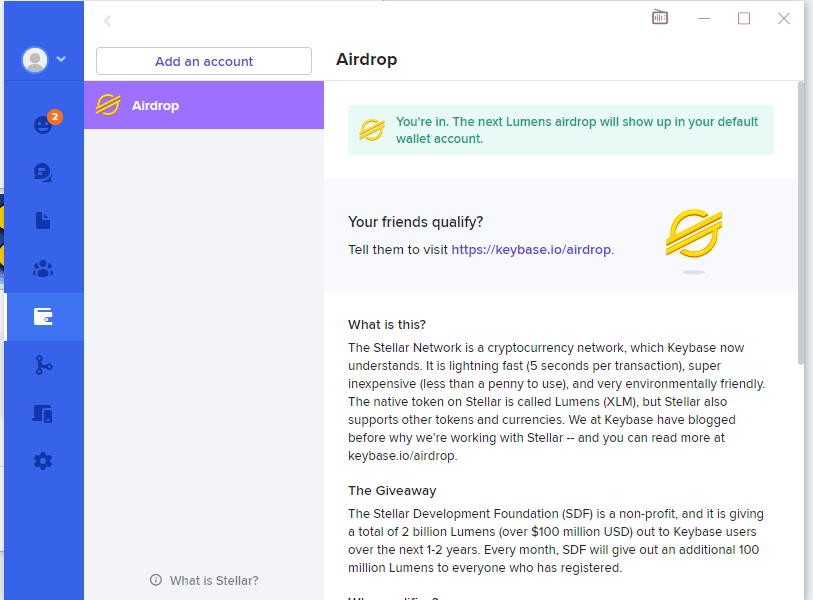Go back using the left arrow
The width and height of the screenshot is (813, 600).
pyautogui.click(x=108, y=21)
